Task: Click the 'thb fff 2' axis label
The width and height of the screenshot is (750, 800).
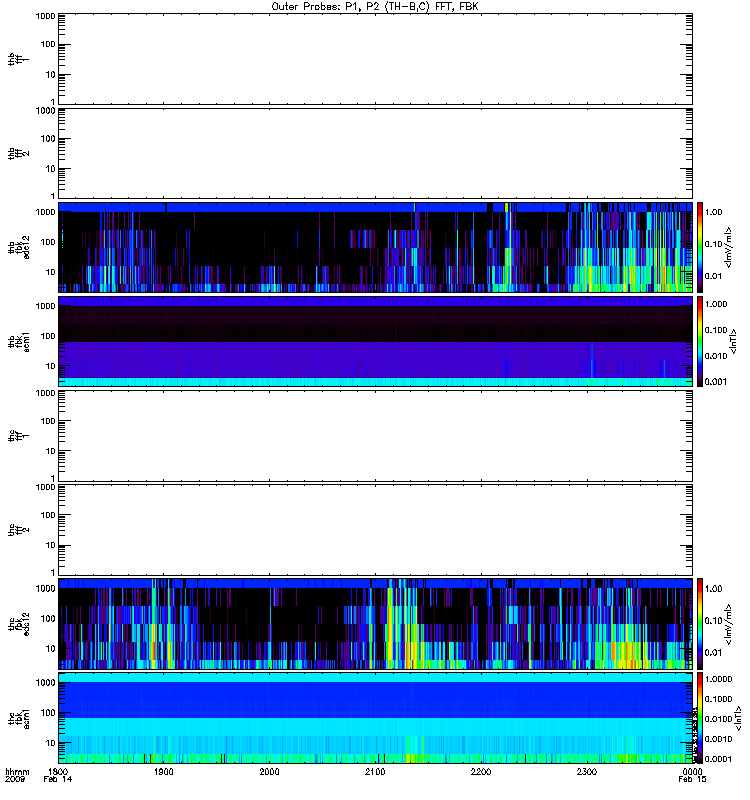Action: [19, 154]
